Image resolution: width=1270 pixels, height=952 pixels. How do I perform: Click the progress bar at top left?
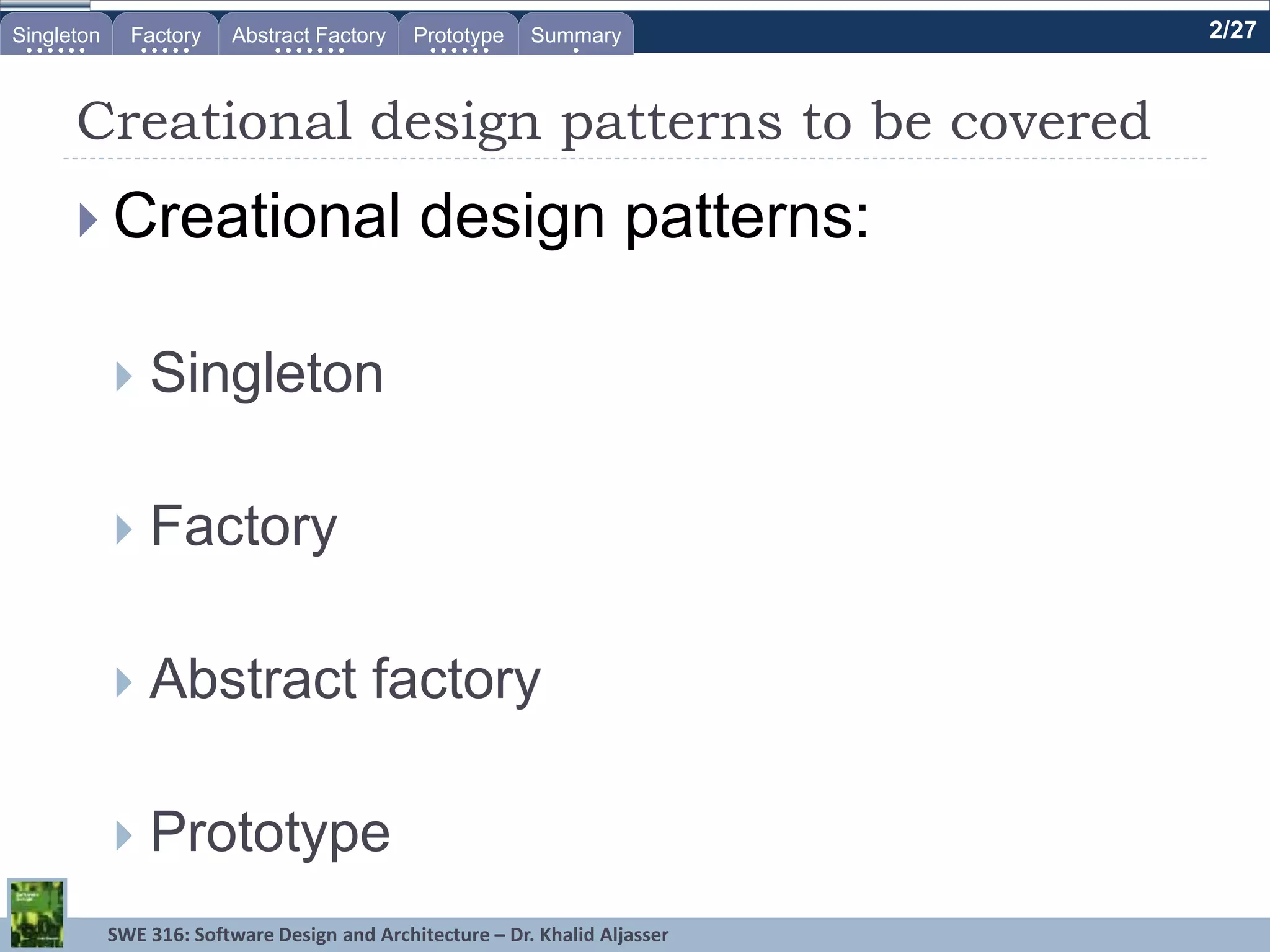point(45,5)
